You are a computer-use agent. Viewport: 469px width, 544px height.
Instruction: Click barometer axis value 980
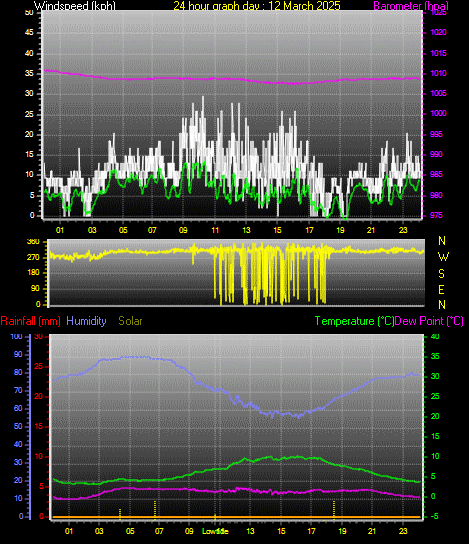436,195
